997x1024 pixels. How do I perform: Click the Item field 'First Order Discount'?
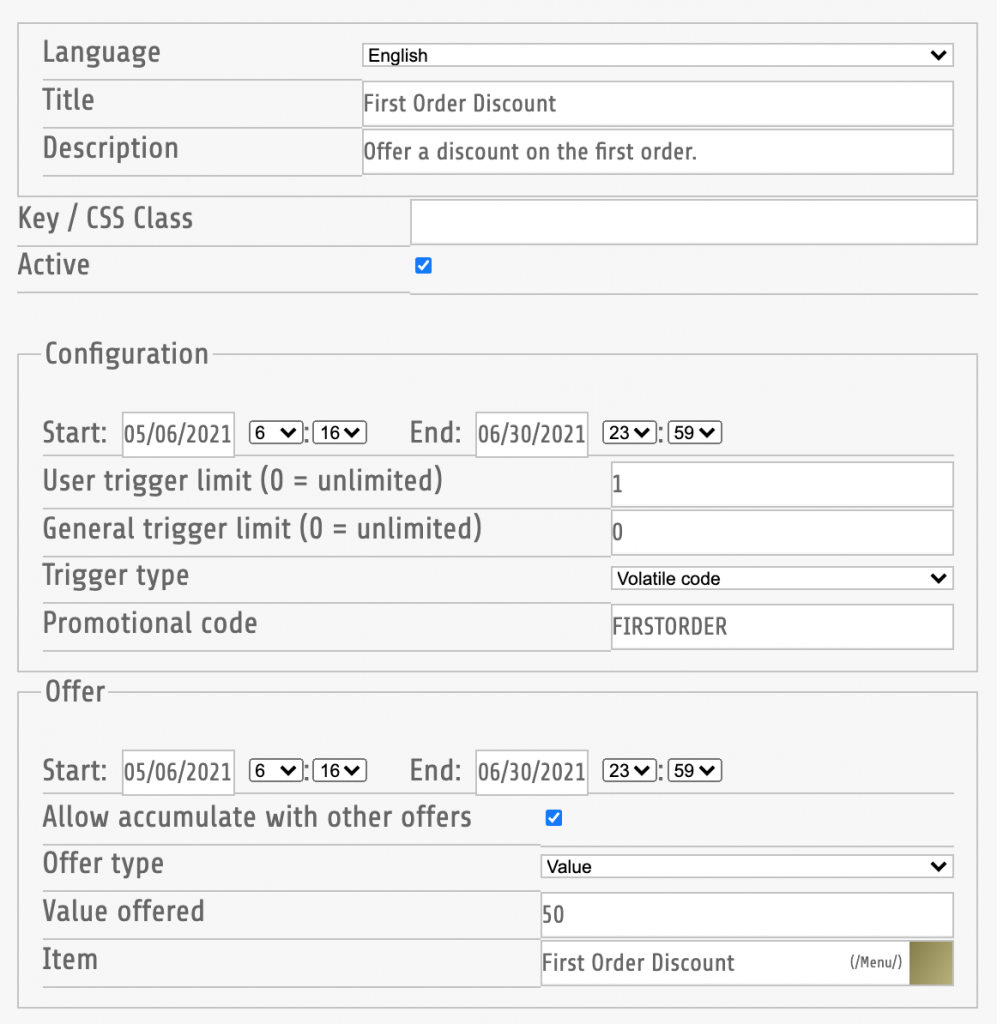point(725,963)
